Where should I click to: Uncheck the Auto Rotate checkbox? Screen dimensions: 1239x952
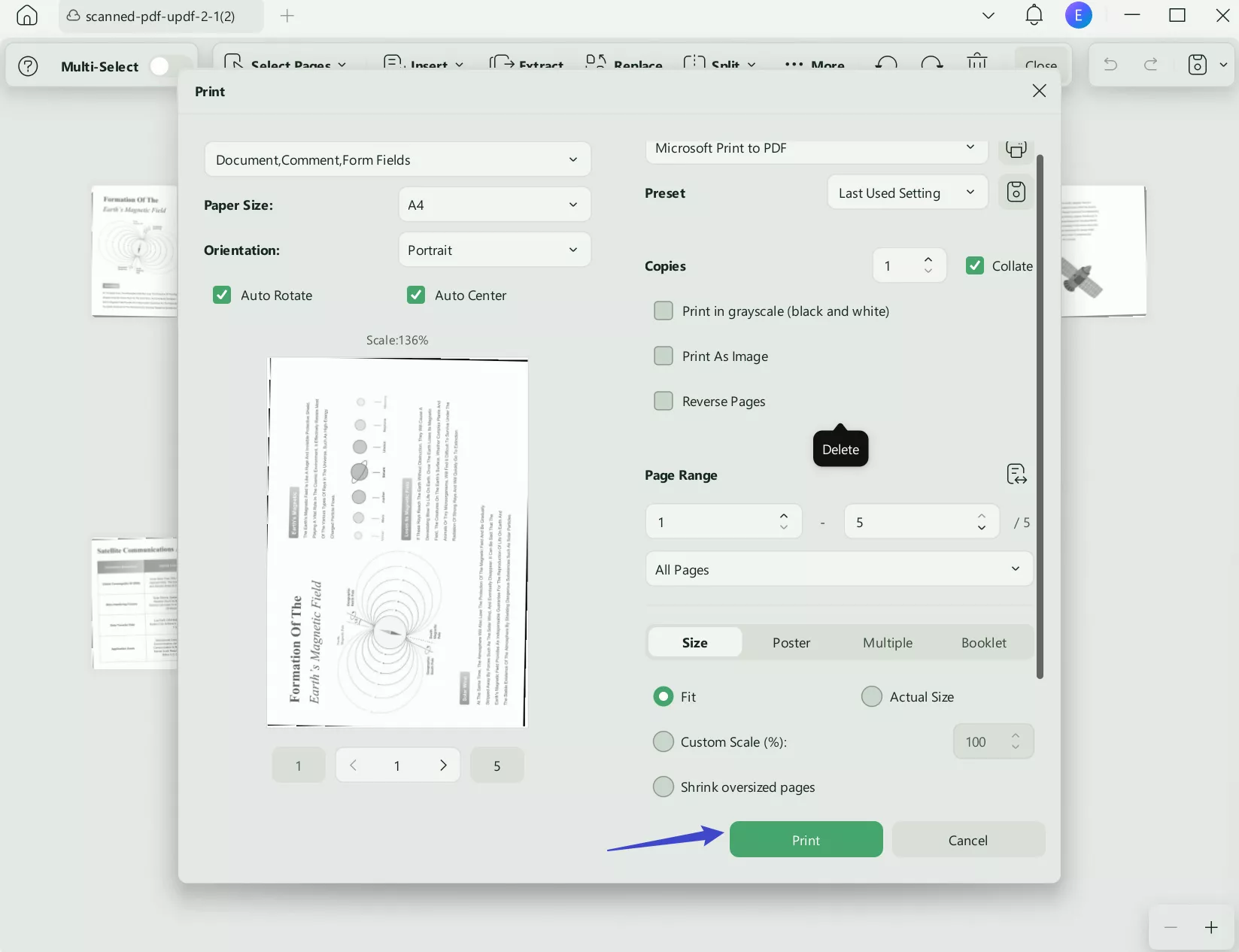coord(220,295)
